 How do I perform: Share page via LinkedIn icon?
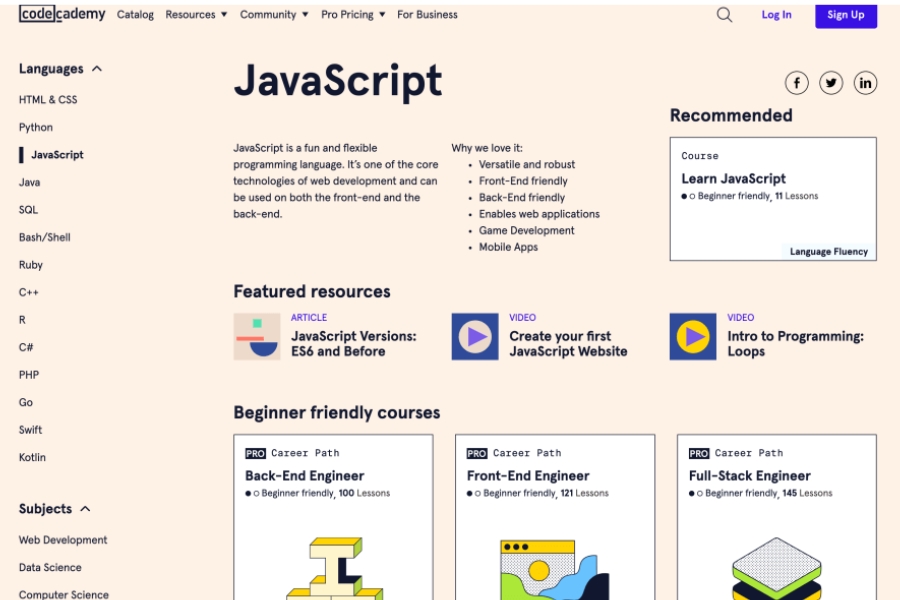tap(866, 83)
